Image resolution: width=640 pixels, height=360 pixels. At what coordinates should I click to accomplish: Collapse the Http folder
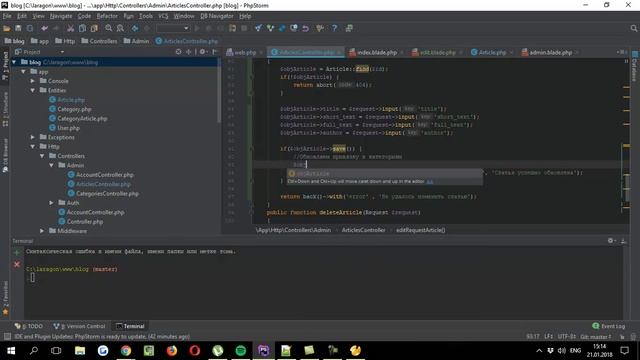33,147
